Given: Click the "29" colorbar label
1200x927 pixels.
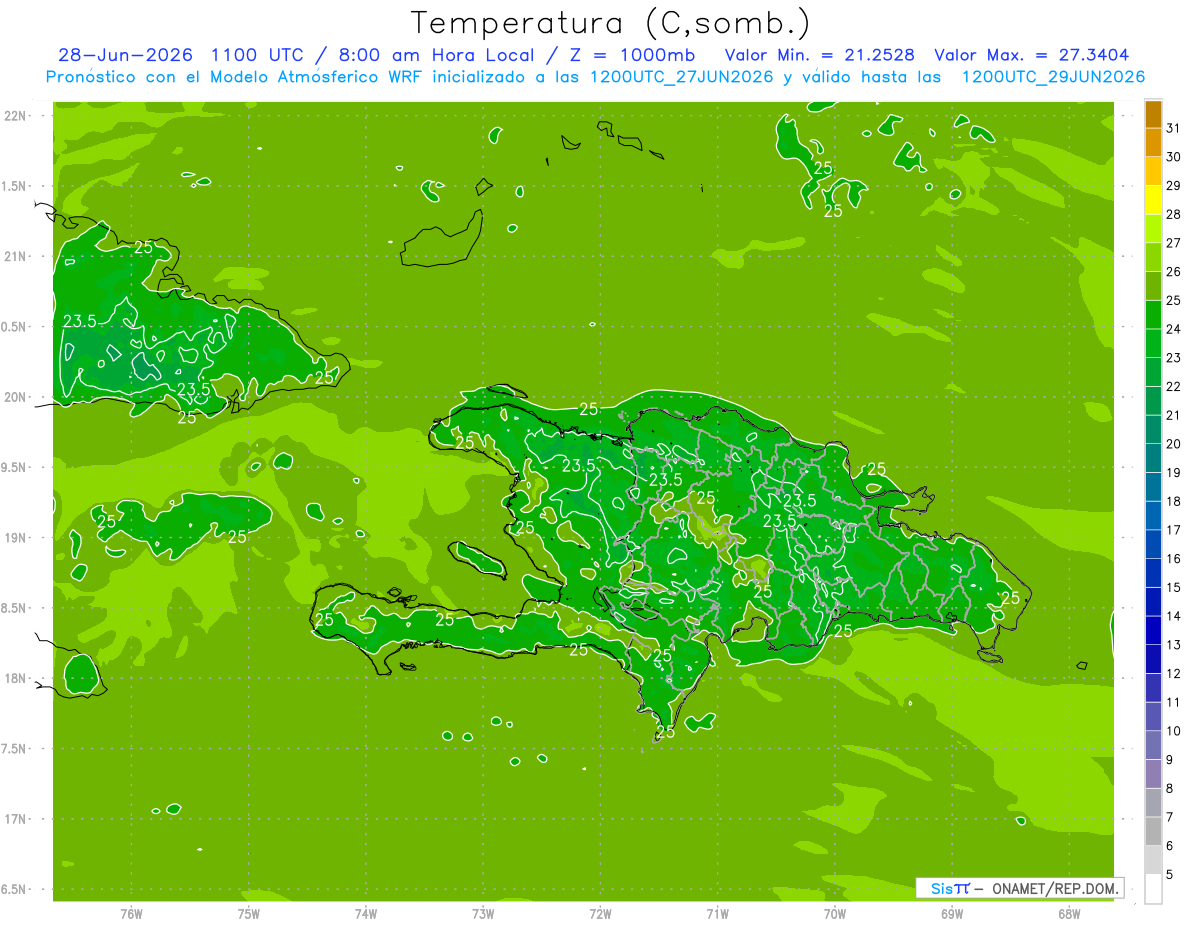Looking at the screenshot, I should click(x=1174, y=185).
